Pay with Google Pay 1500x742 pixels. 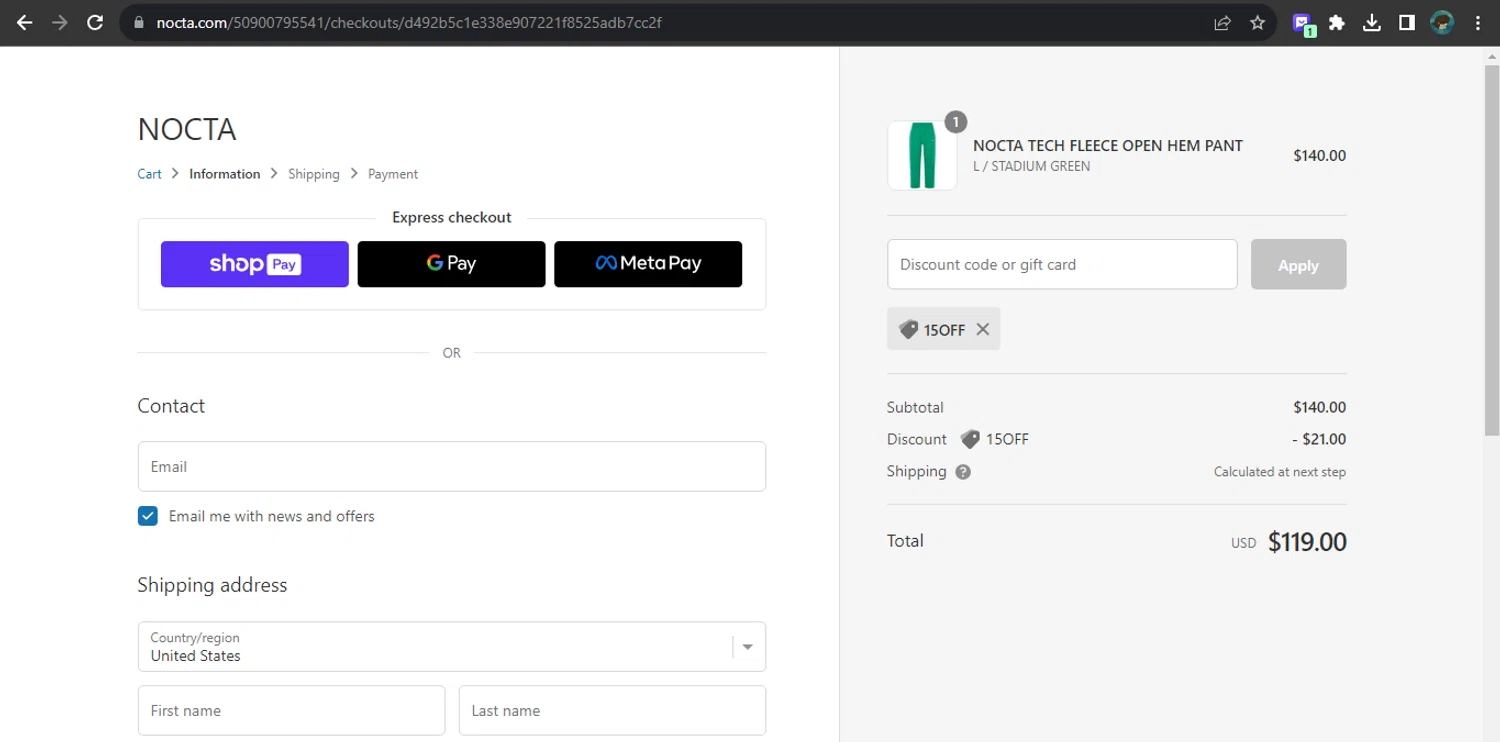tap(451, 264)
